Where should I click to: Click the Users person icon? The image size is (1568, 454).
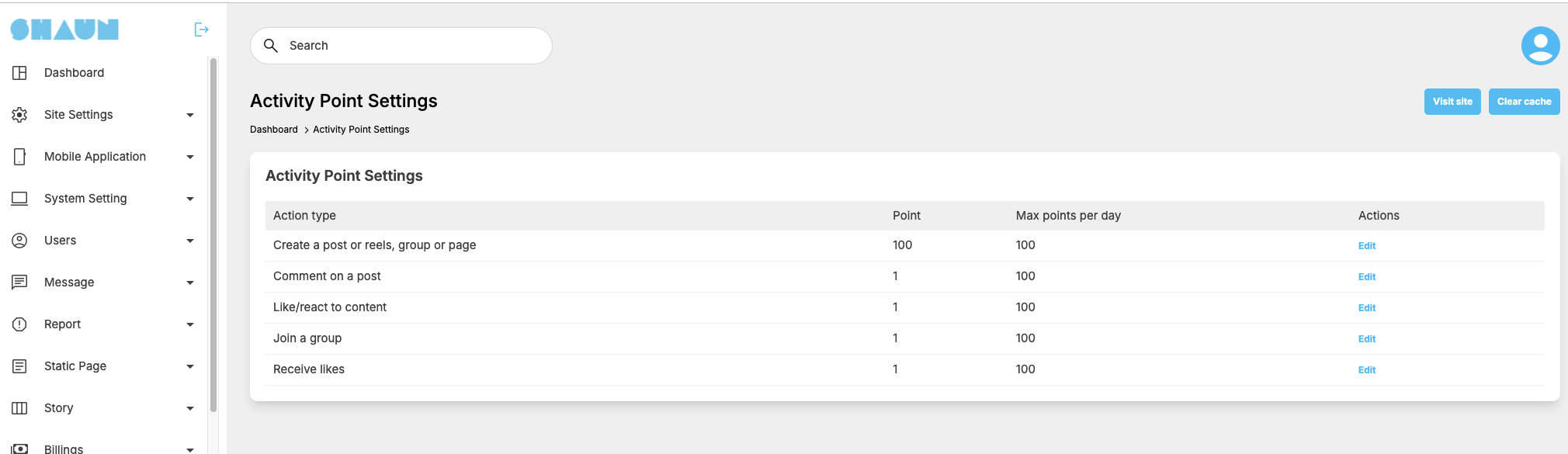pos(19,241)
